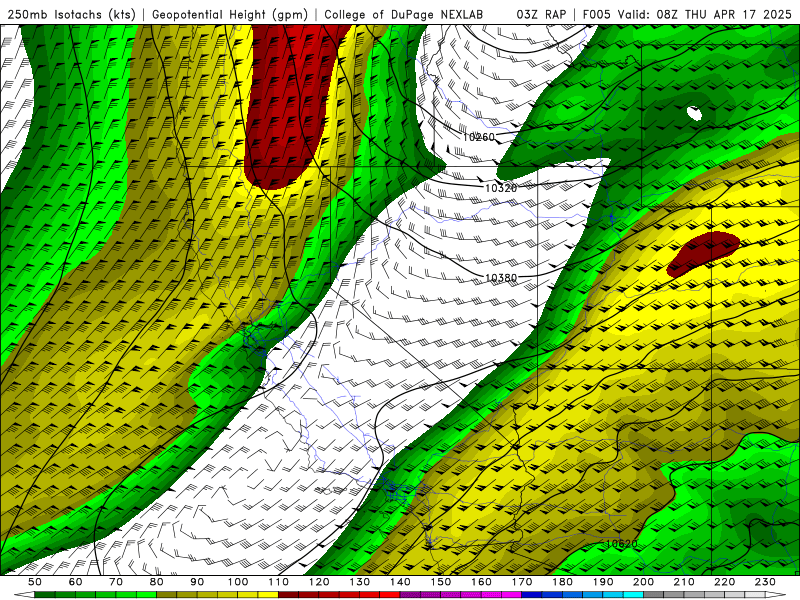This screenshot has height=600, width=800.
Task: Click the 110 value on the color scale
Action: (x=279, y=582)
